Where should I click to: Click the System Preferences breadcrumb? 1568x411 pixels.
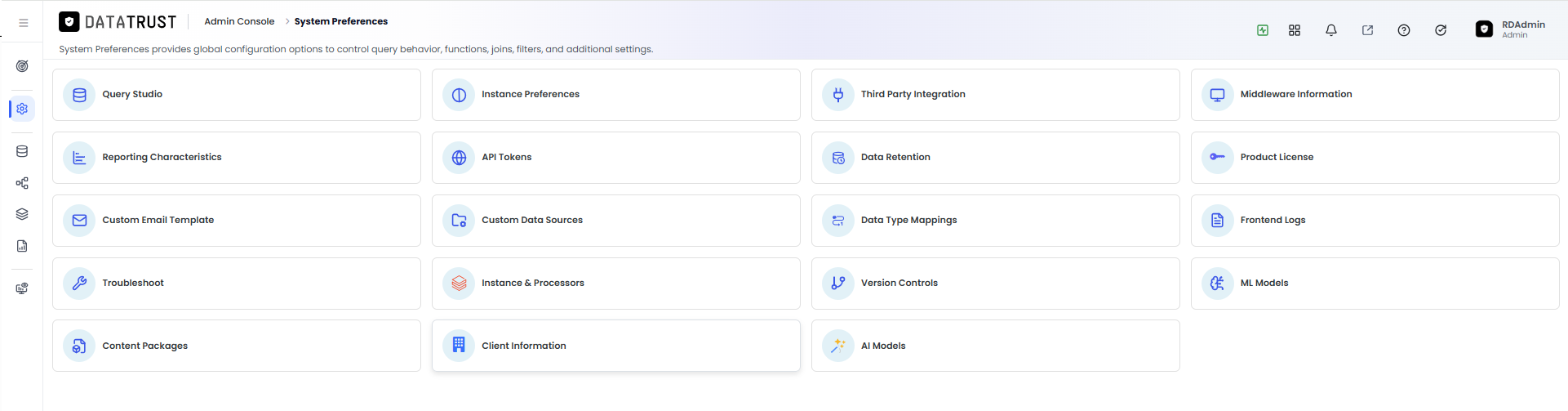click(341, 21)
